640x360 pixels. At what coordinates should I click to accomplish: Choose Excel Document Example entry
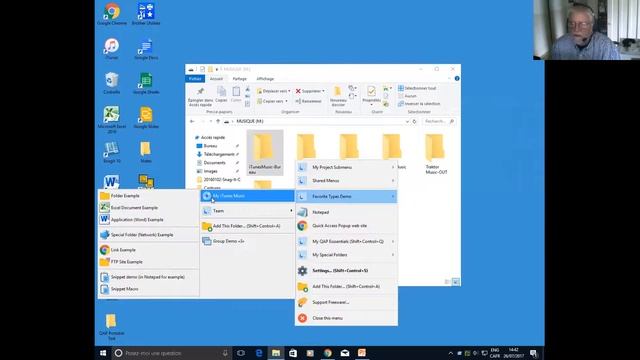[149, 208]
